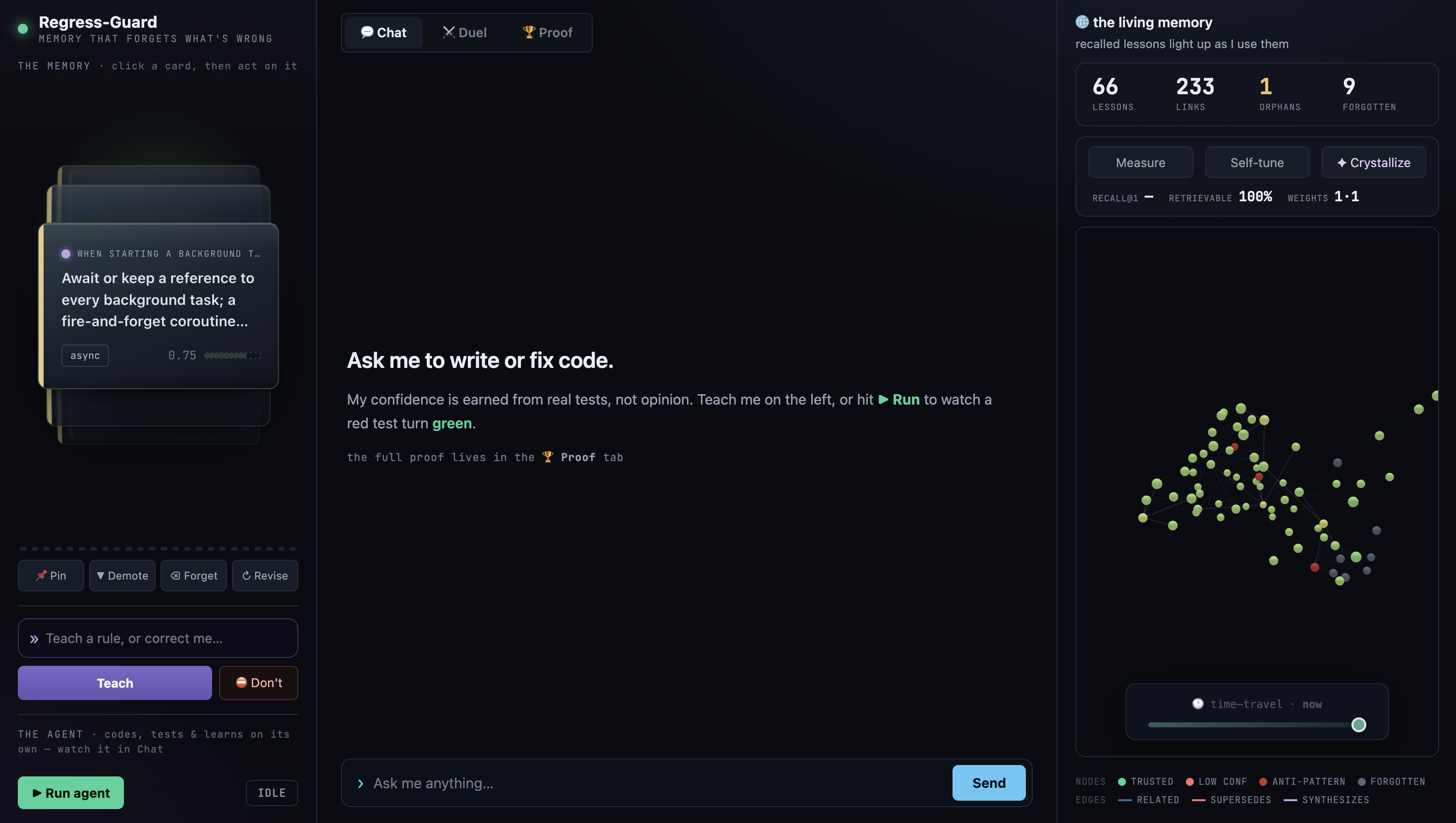Start the Run agent button
Image resolution: width=1456 pixels, height=823 pixels.
tap(71, 792)
